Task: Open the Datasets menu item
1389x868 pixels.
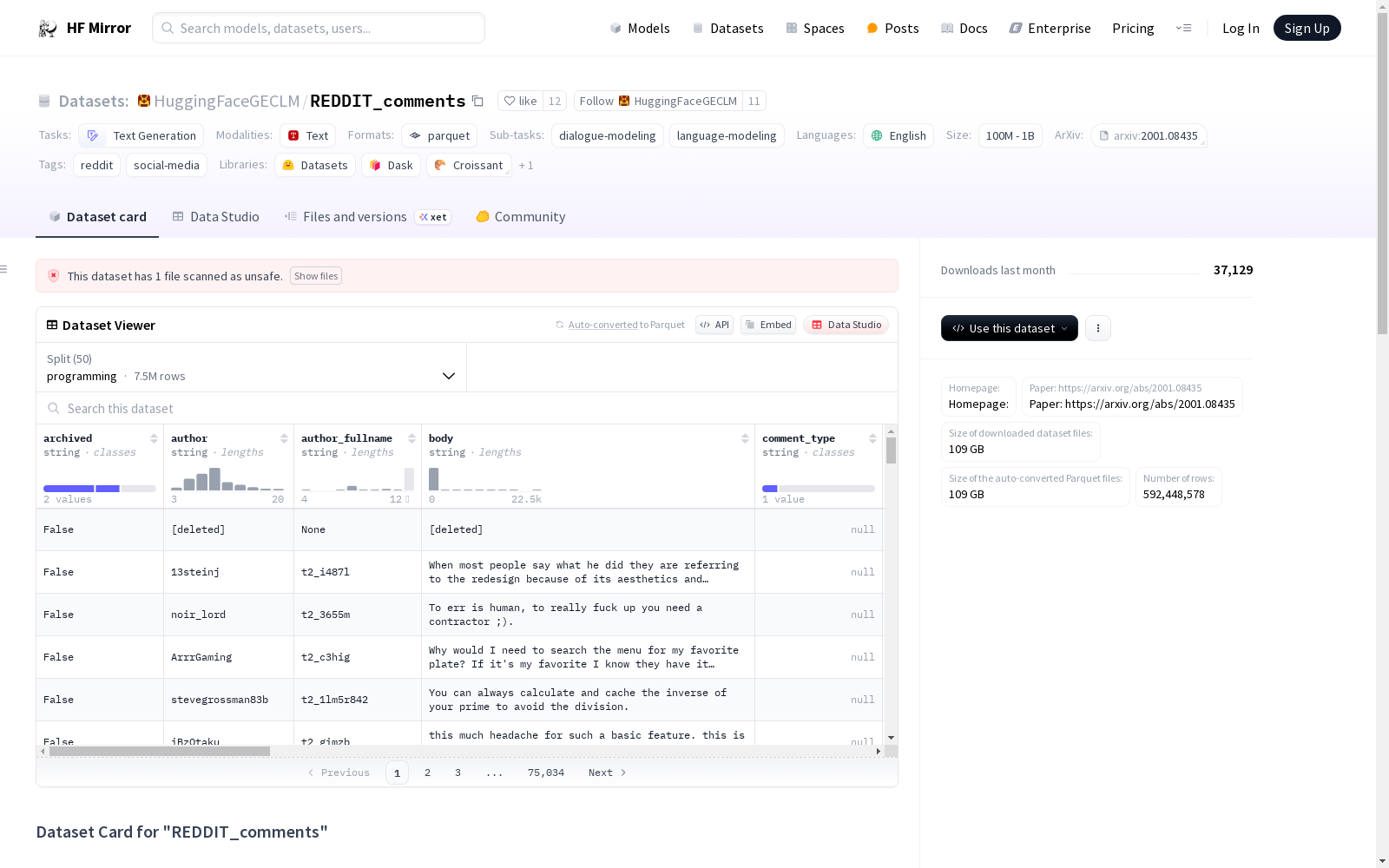Action: [x=727, y=29]
